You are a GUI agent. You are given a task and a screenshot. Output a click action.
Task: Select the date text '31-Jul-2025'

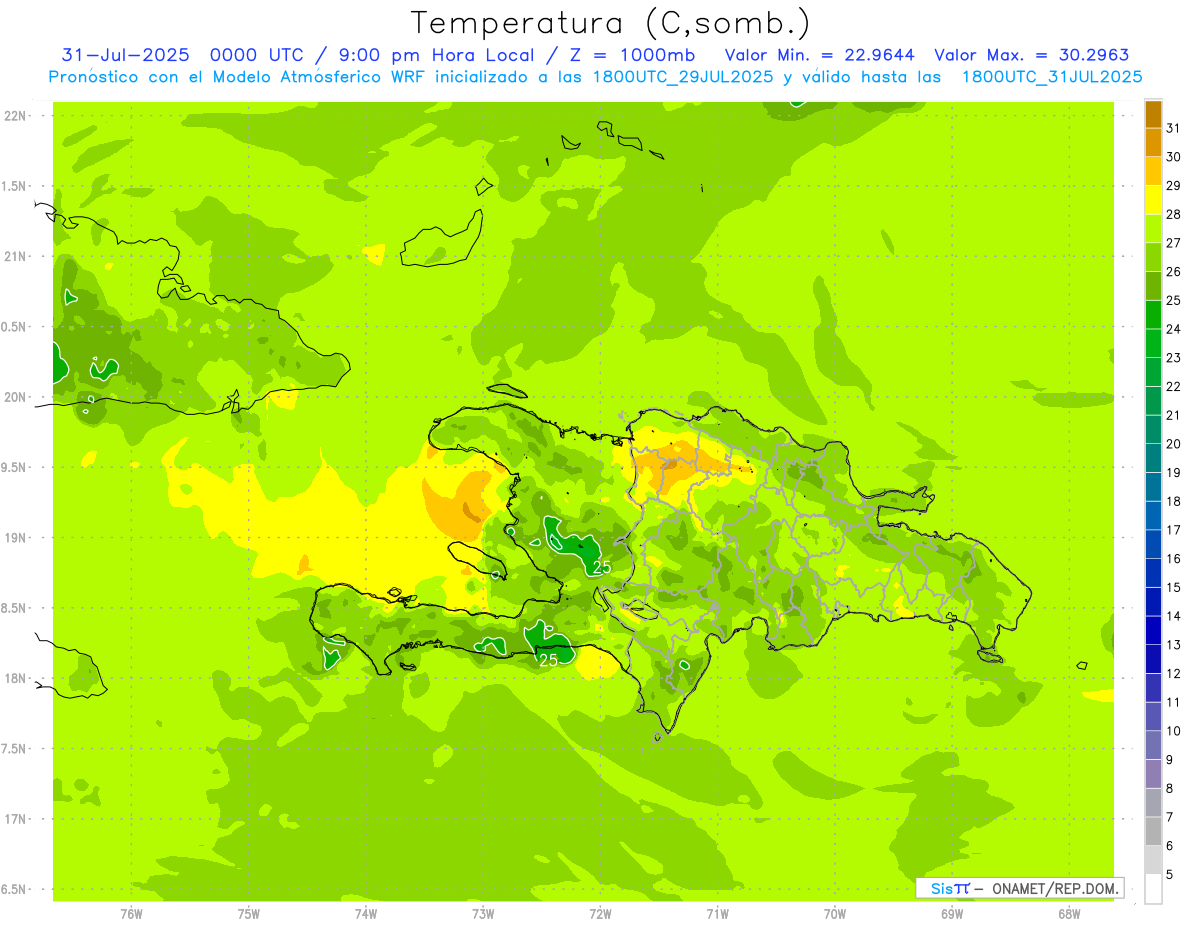click(125, 55)
